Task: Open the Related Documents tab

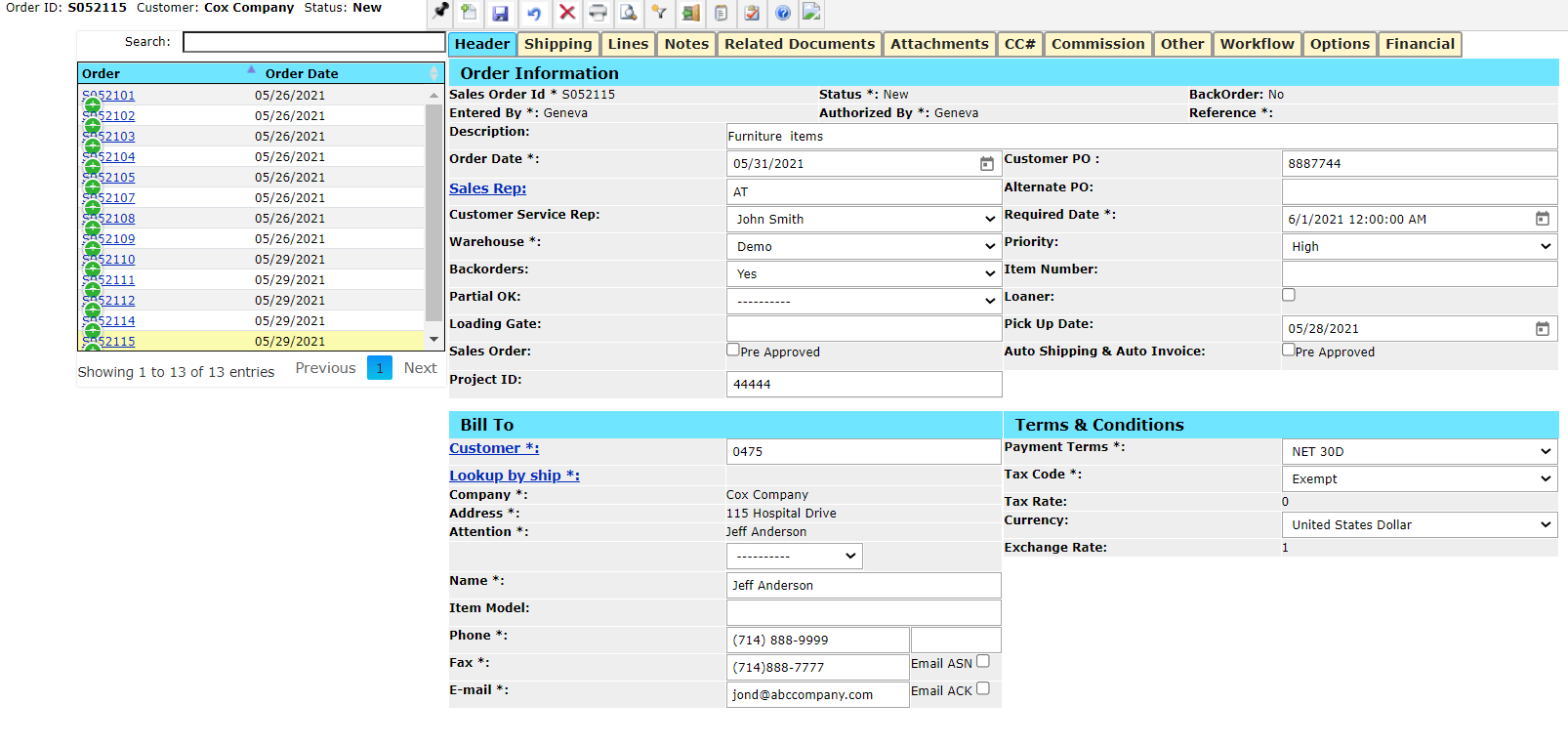Action: point(800,44)
